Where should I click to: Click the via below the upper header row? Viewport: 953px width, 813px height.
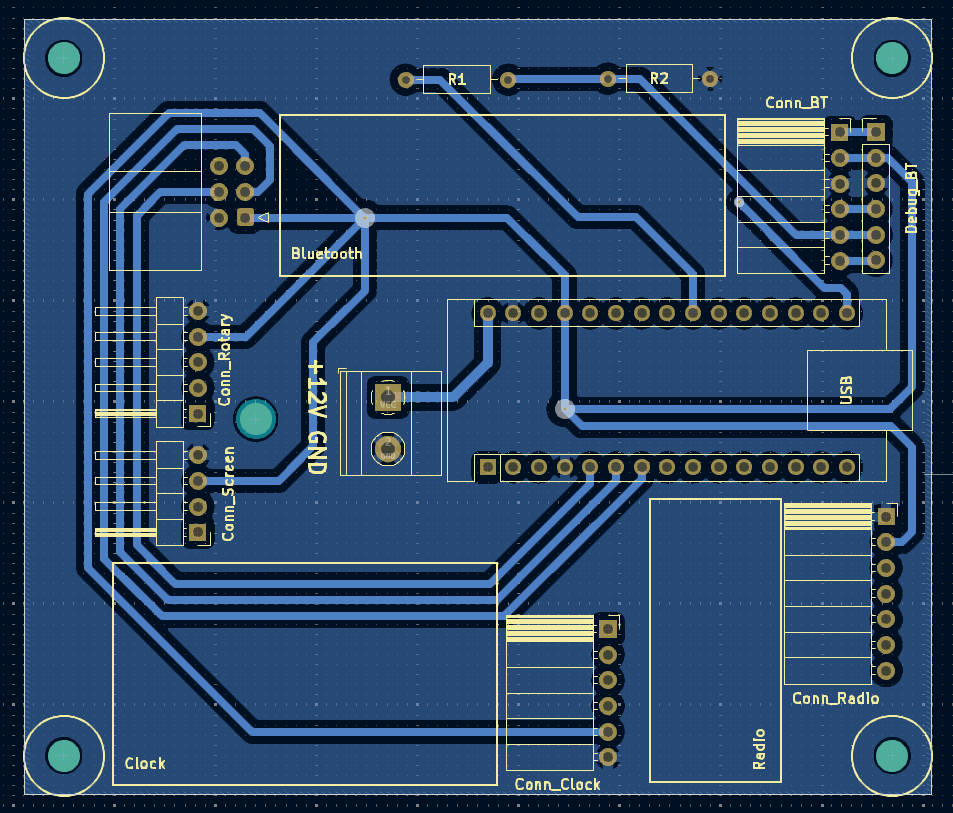[x=565, y=409]
